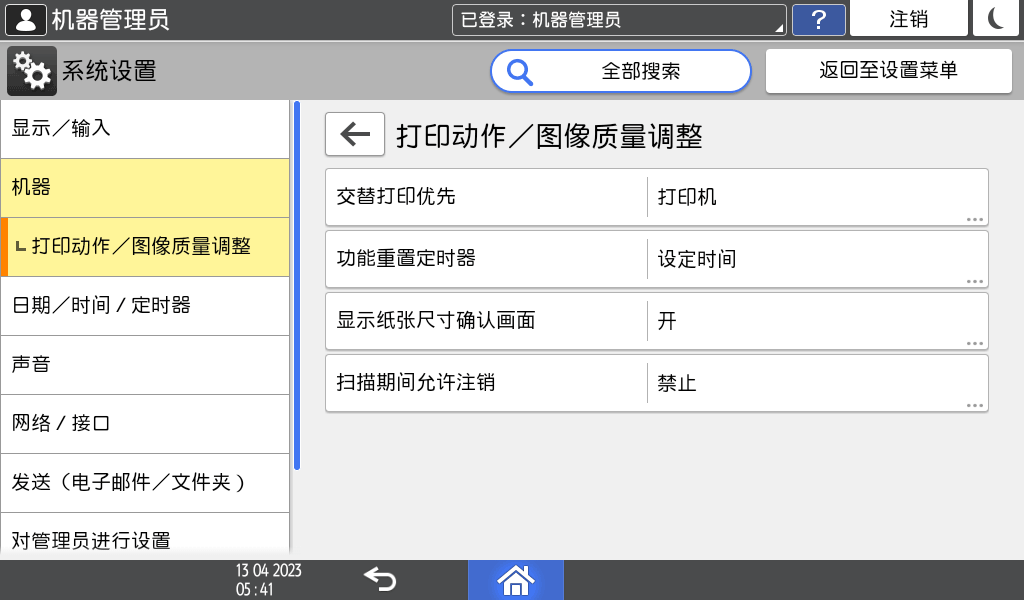Select 日期／时间／定时器 menu item
The height and width of the screenshot is (600, 1024).
(145, 305)
